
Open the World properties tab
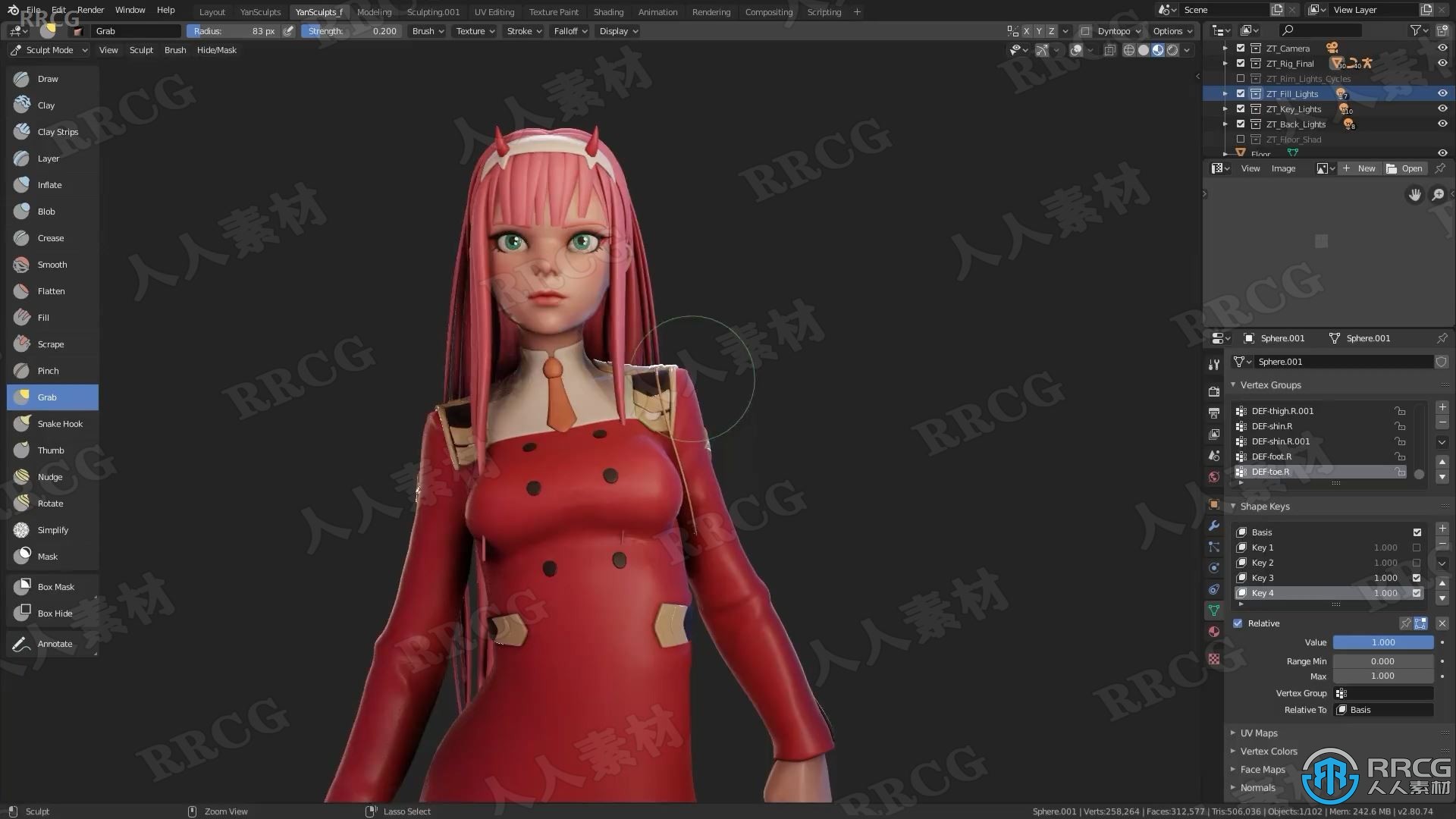[1214, 477]
